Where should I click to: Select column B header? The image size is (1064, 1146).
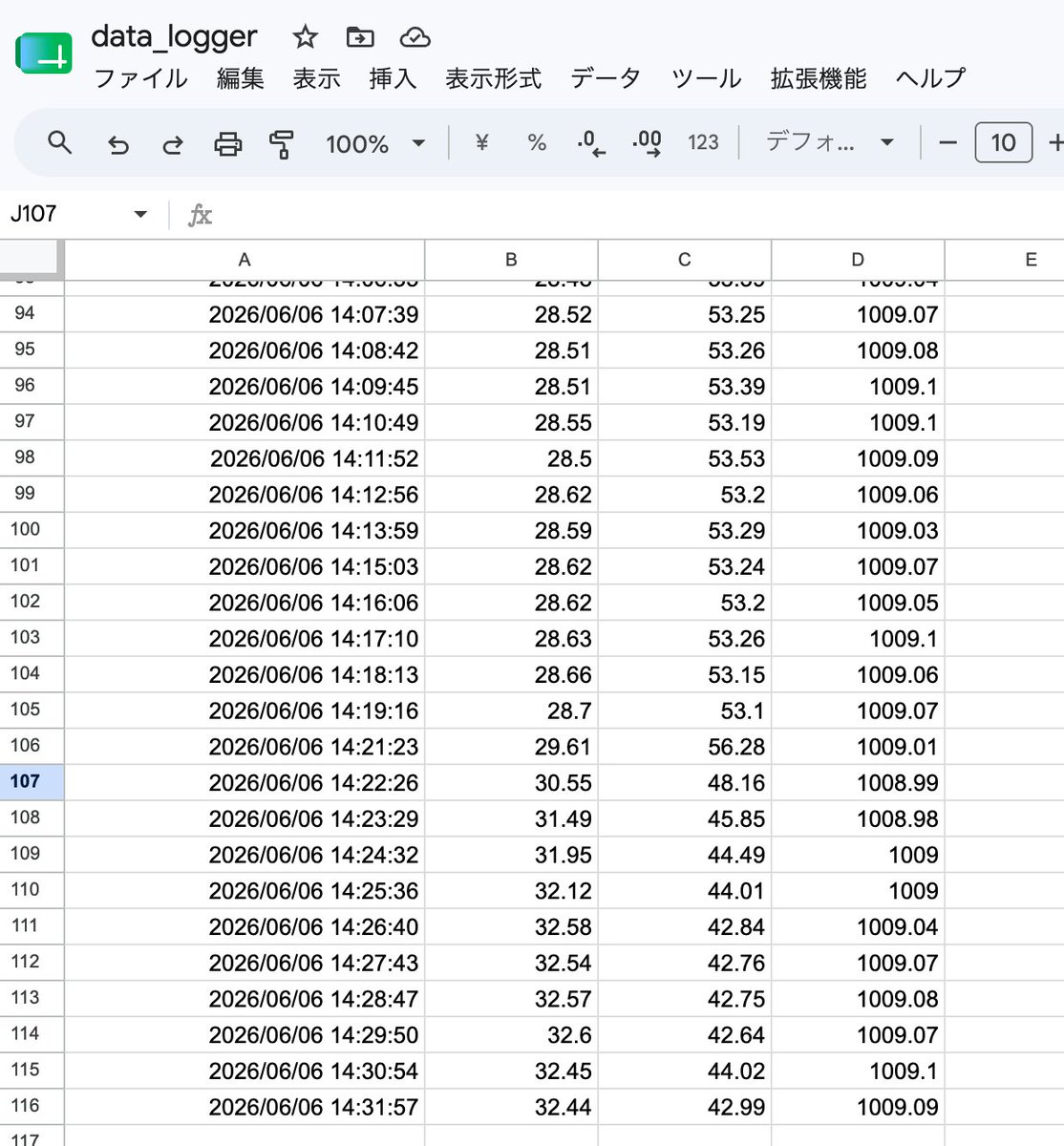511,260
